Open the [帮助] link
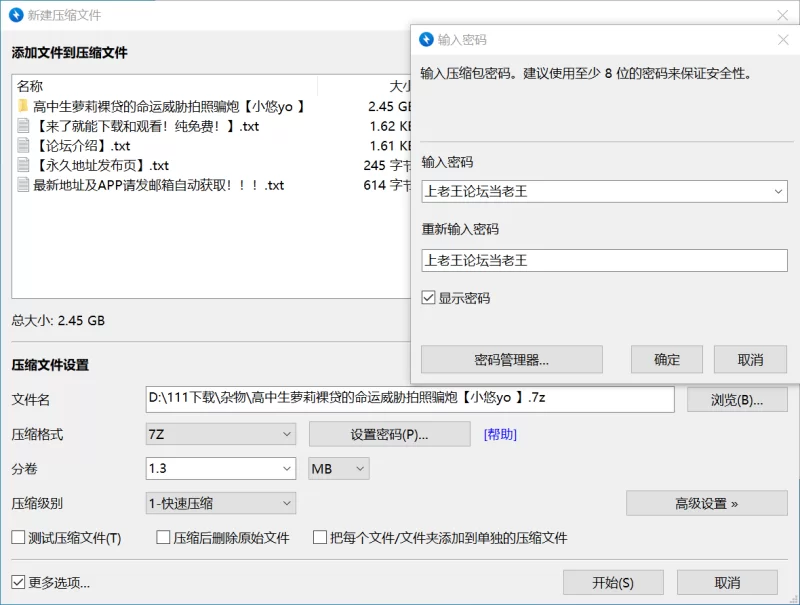Screen dimensions: 800x605 [500, 434]
